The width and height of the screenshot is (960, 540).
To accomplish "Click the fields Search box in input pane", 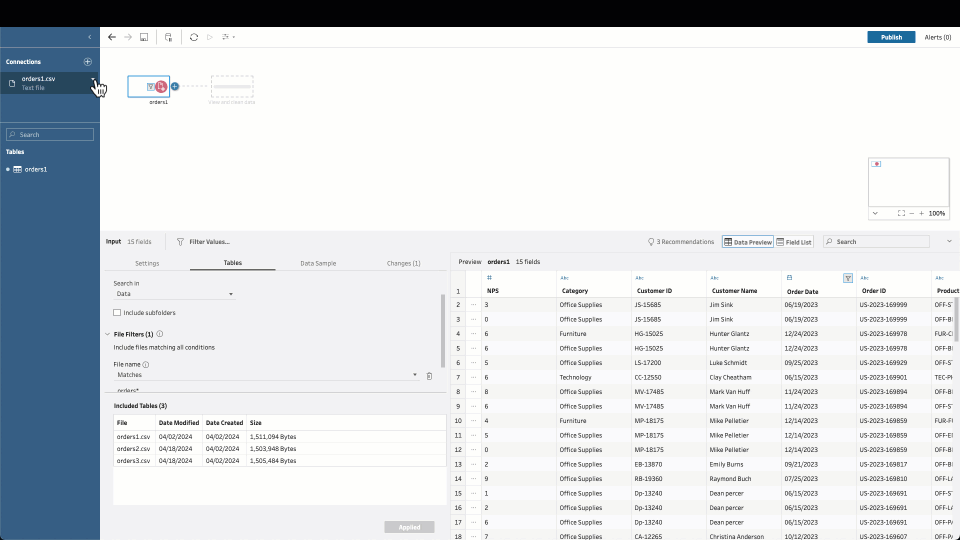I will [876, 242].
